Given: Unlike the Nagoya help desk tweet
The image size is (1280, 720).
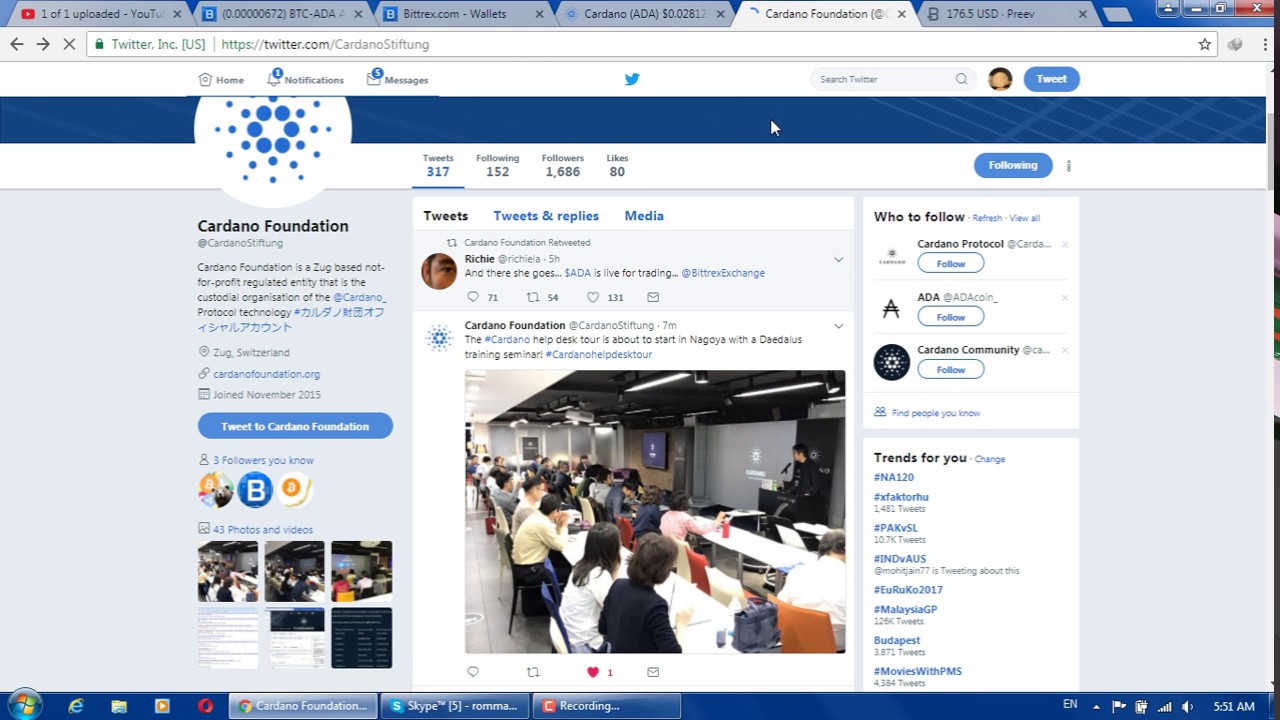Looking at the screenshot, I should pyautogui.click(x=593, y=672).
